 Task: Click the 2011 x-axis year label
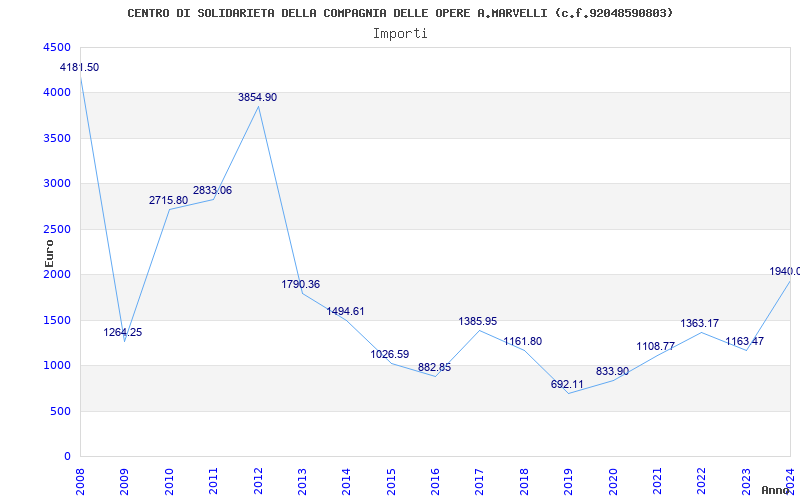point(213,481)
